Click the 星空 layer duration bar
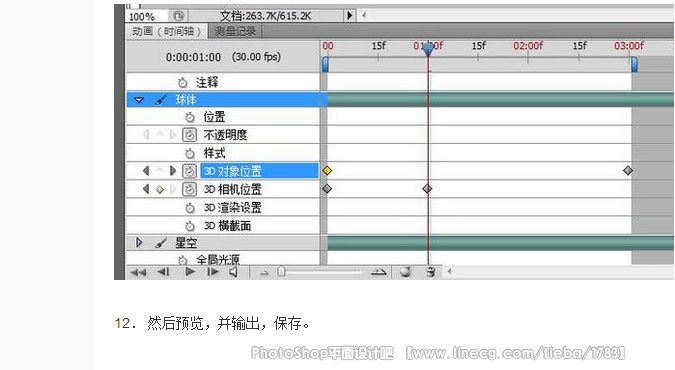This screenshot has width=675, height=370. [x=501, y=243]
